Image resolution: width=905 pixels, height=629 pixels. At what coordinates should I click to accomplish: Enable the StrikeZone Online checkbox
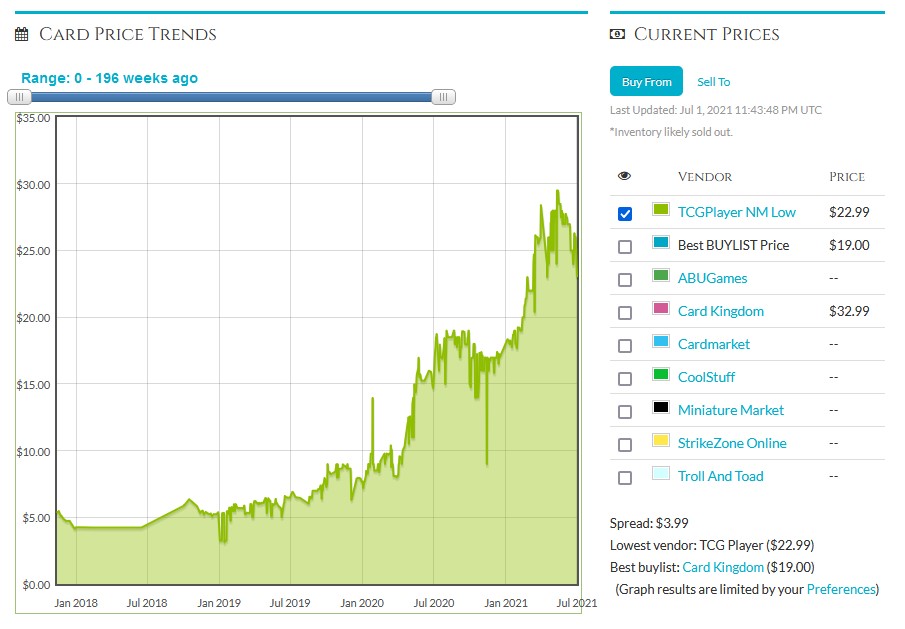(x=624, y=444)
